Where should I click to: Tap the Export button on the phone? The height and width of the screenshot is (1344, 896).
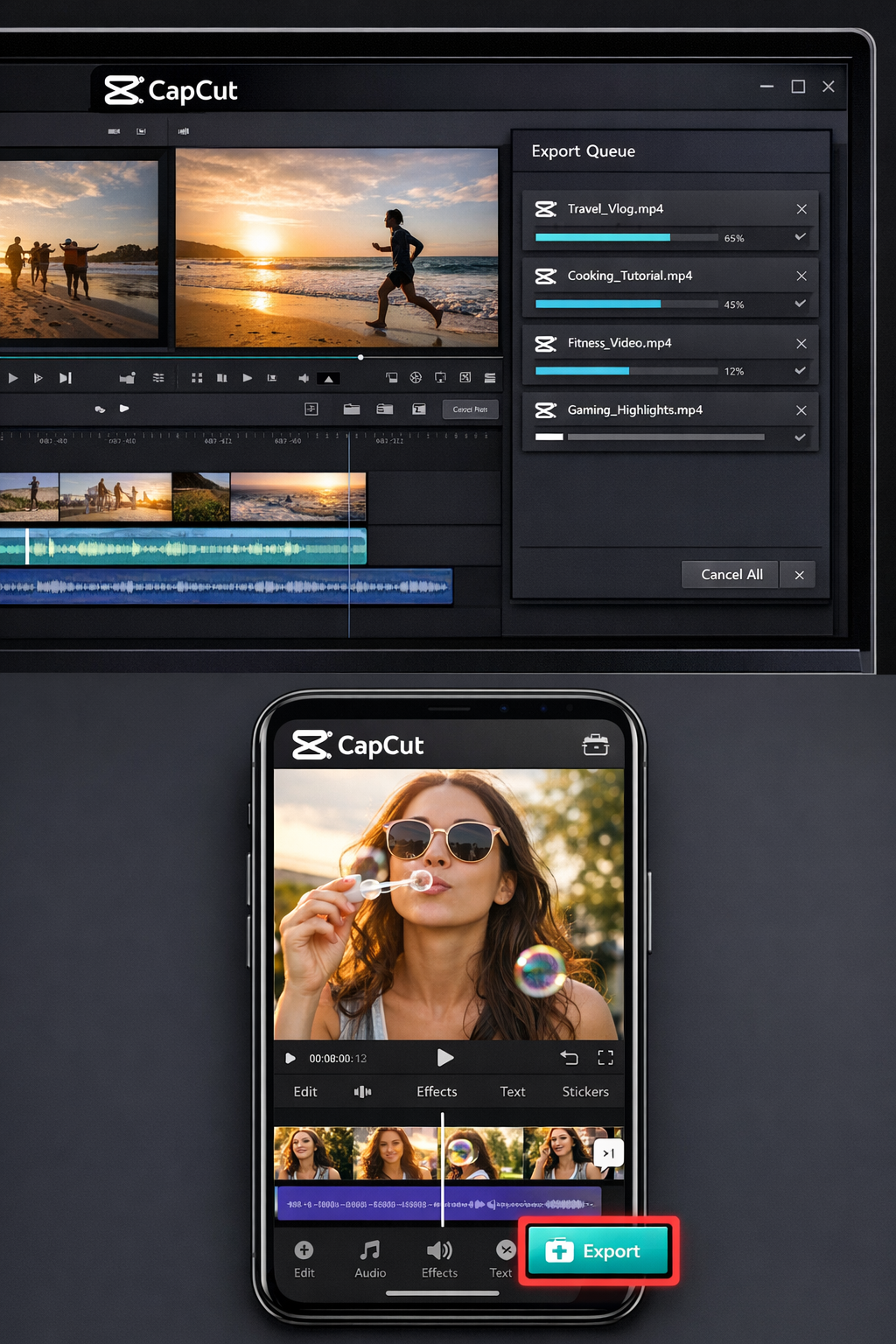(598, 1251)
